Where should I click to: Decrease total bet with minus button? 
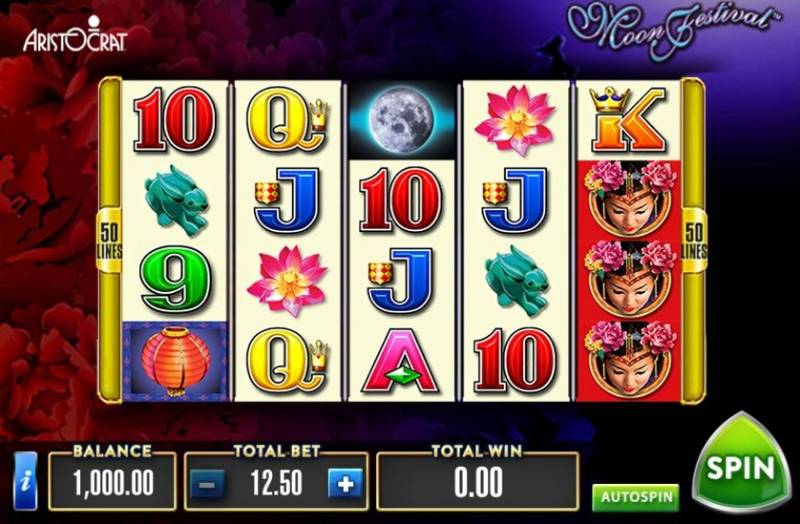point(207,483)
